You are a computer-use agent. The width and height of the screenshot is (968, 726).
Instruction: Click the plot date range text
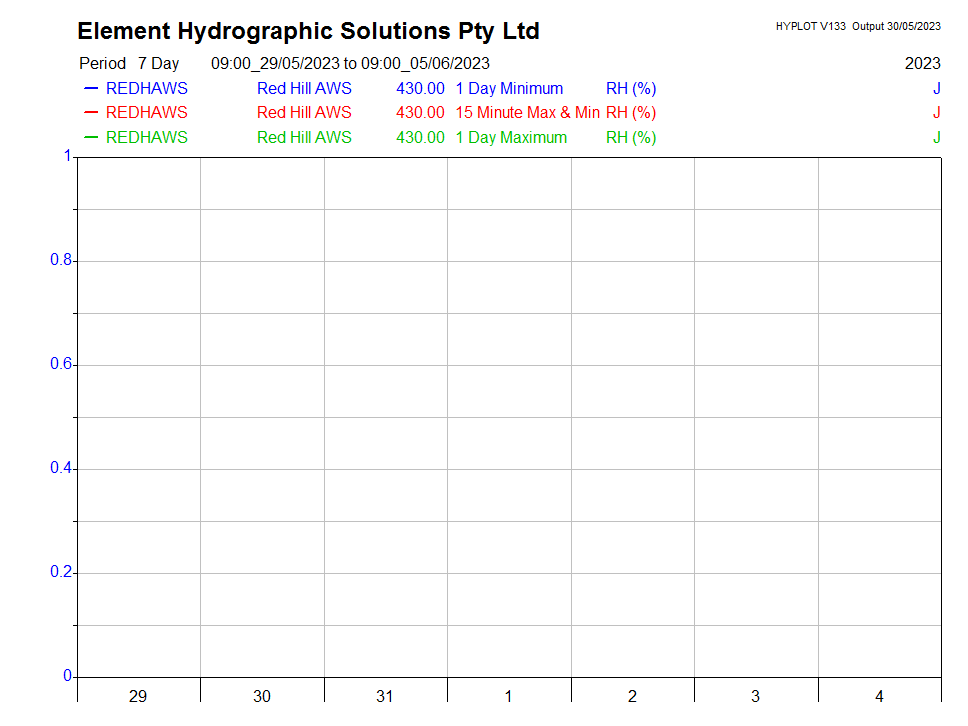coord(350,64)
